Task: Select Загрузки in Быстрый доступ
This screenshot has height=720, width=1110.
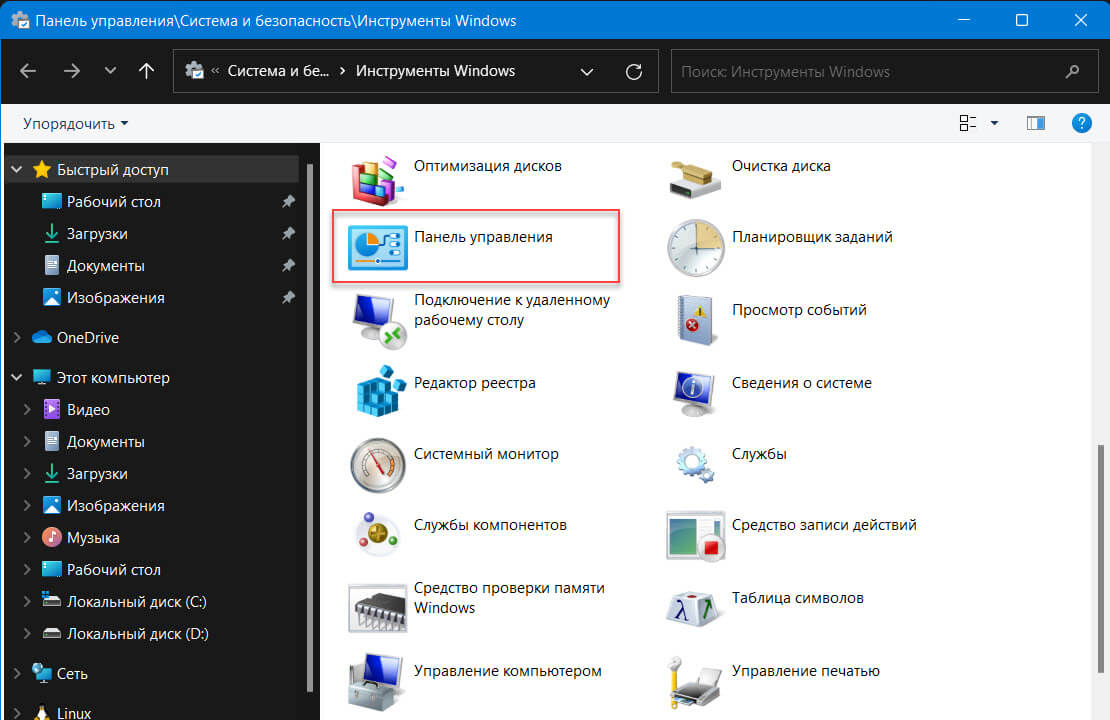Action: click(97, 234)
